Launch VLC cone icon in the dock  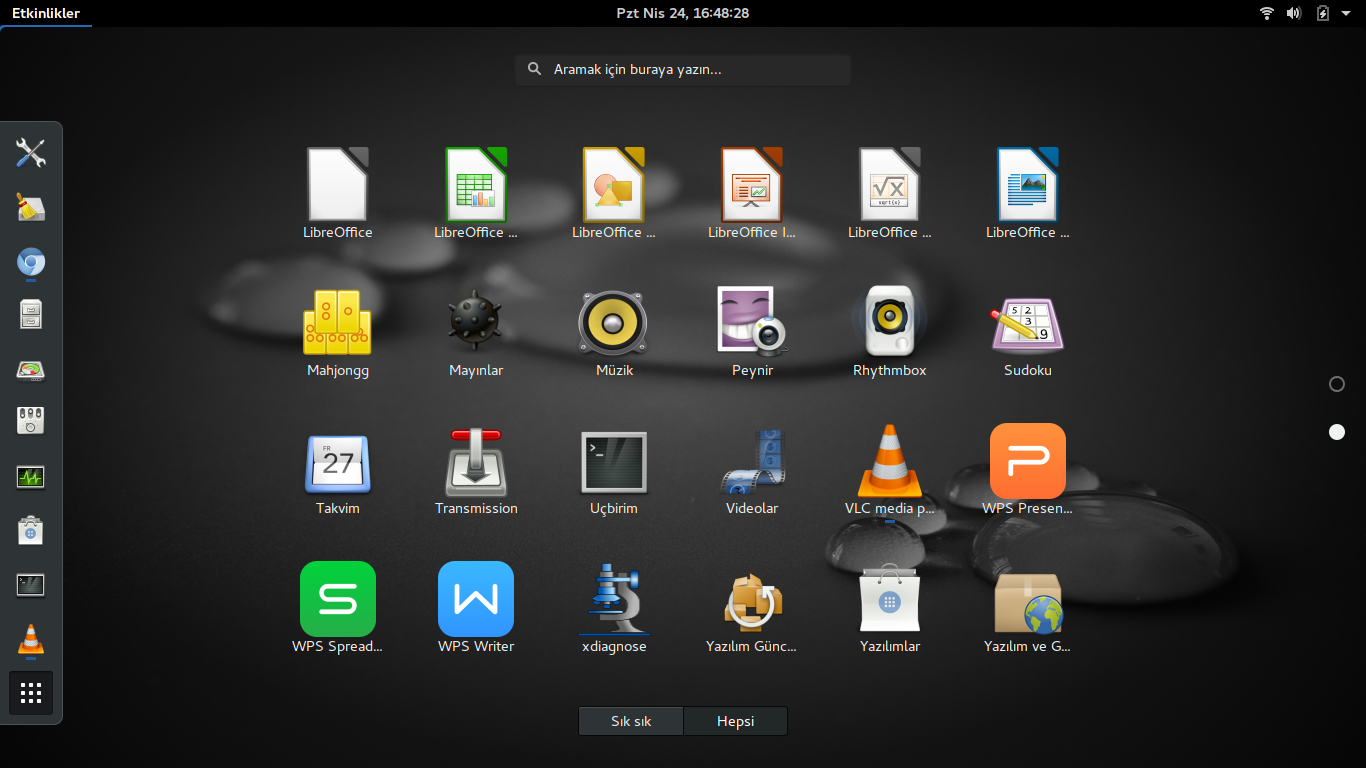tap(31, 640)
